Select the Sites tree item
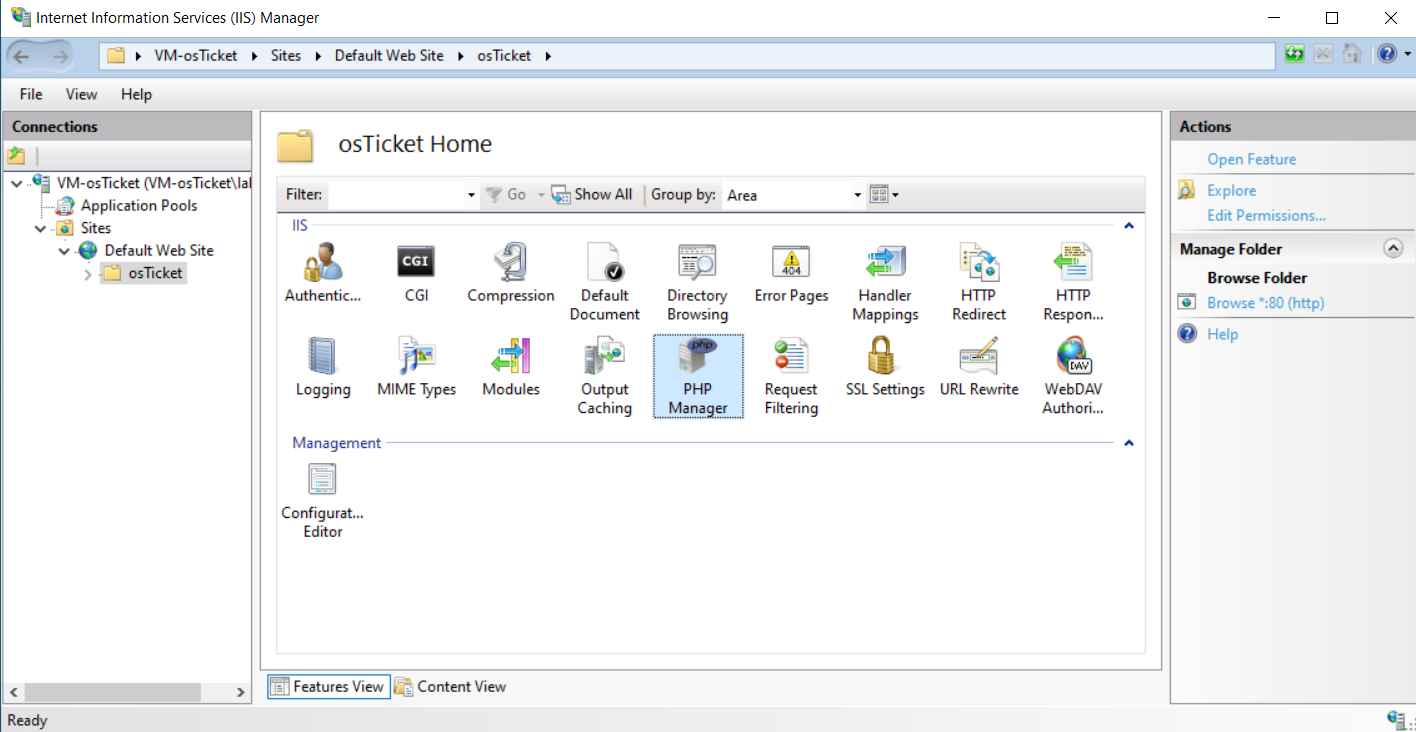The height and width of the screenshot is (732, 1416). pyautogui.click(x=96, y=228)
